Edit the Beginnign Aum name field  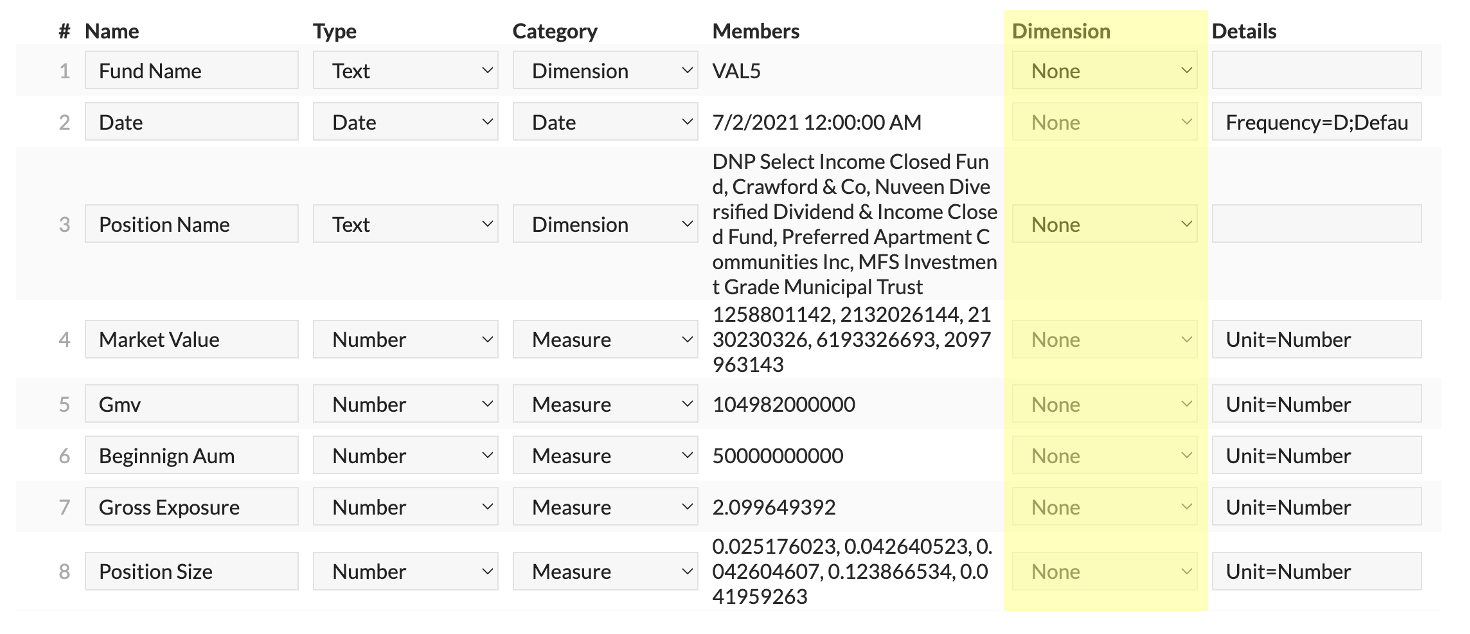coord(192,455)
